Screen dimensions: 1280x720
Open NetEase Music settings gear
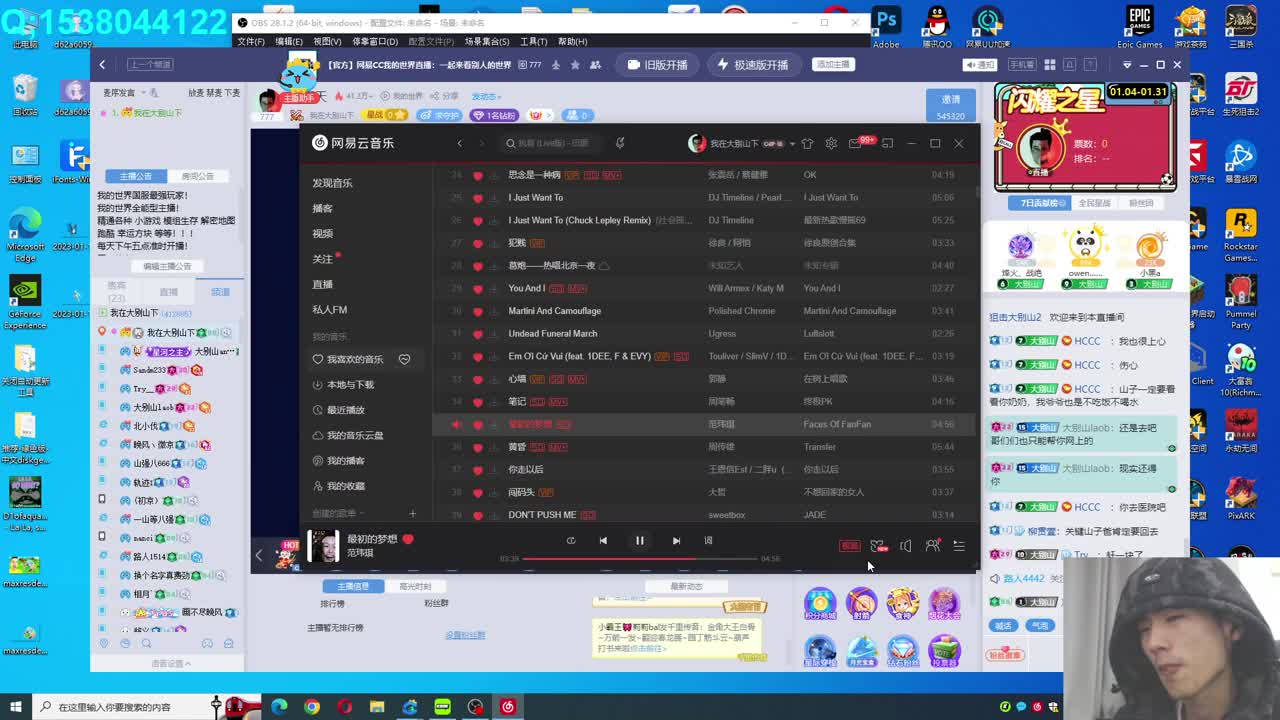click(831, 143)
